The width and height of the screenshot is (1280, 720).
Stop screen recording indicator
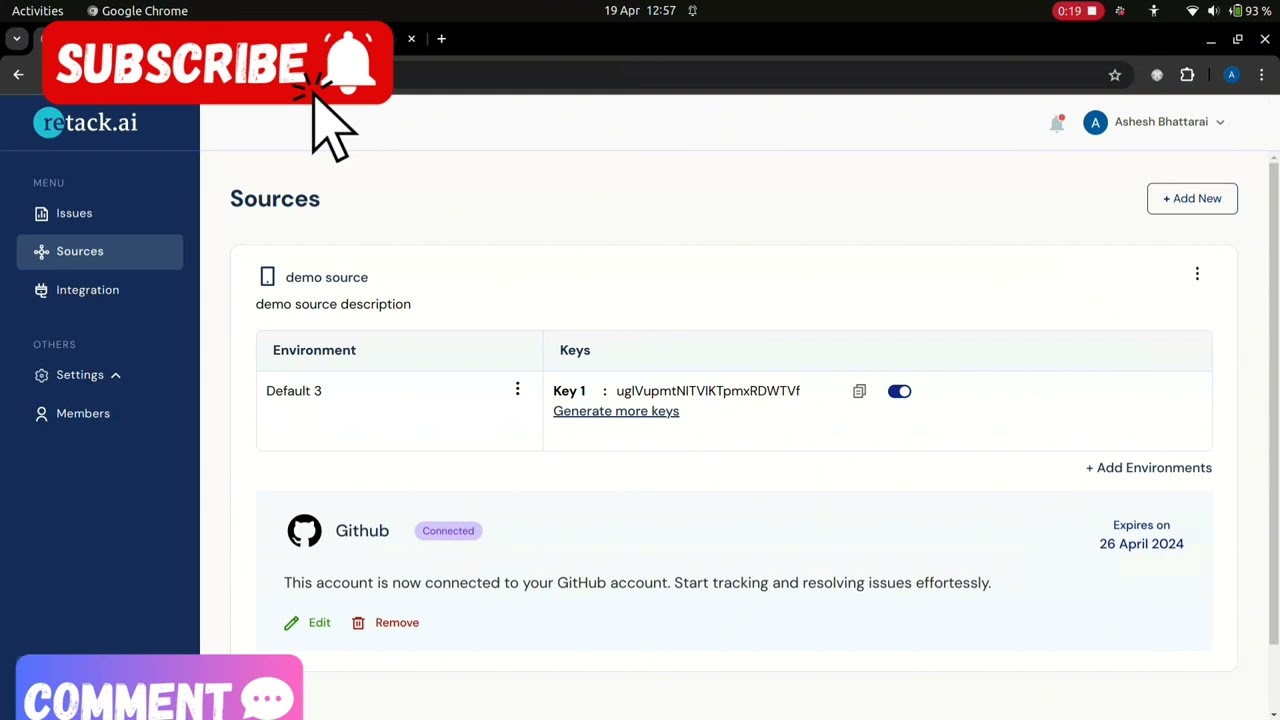click(x=1077, y=11)
